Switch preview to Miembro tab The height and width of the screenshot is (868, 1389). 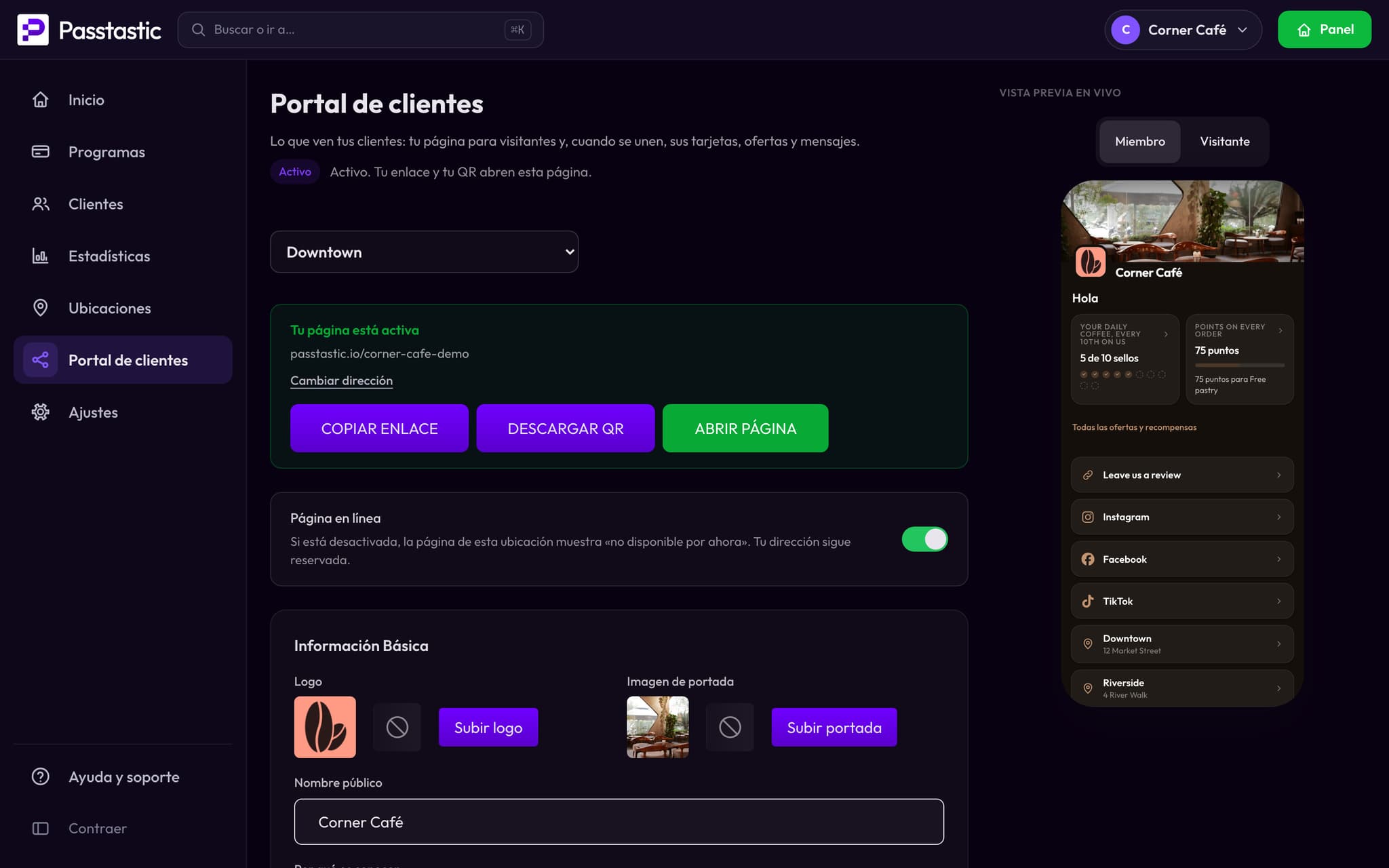[1139, 142]
